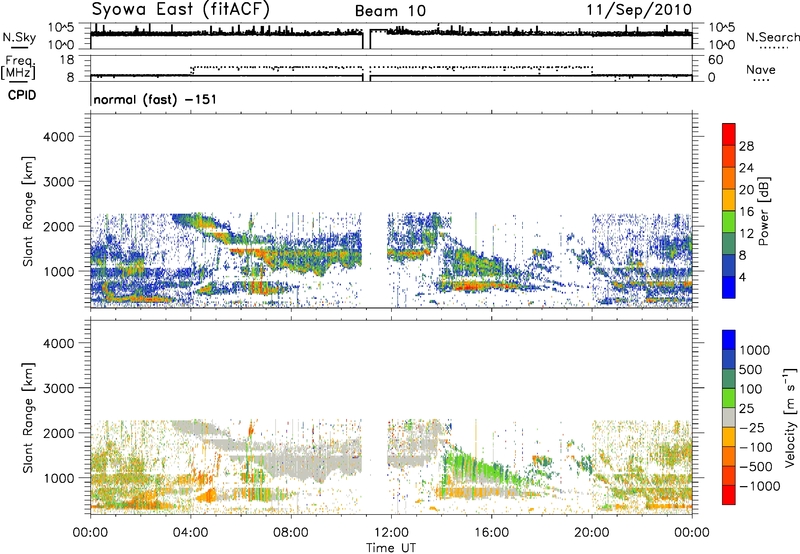Screen dimensions: 800x554
Task: Click the "16:00" time tick label
Action: point(491,533)
